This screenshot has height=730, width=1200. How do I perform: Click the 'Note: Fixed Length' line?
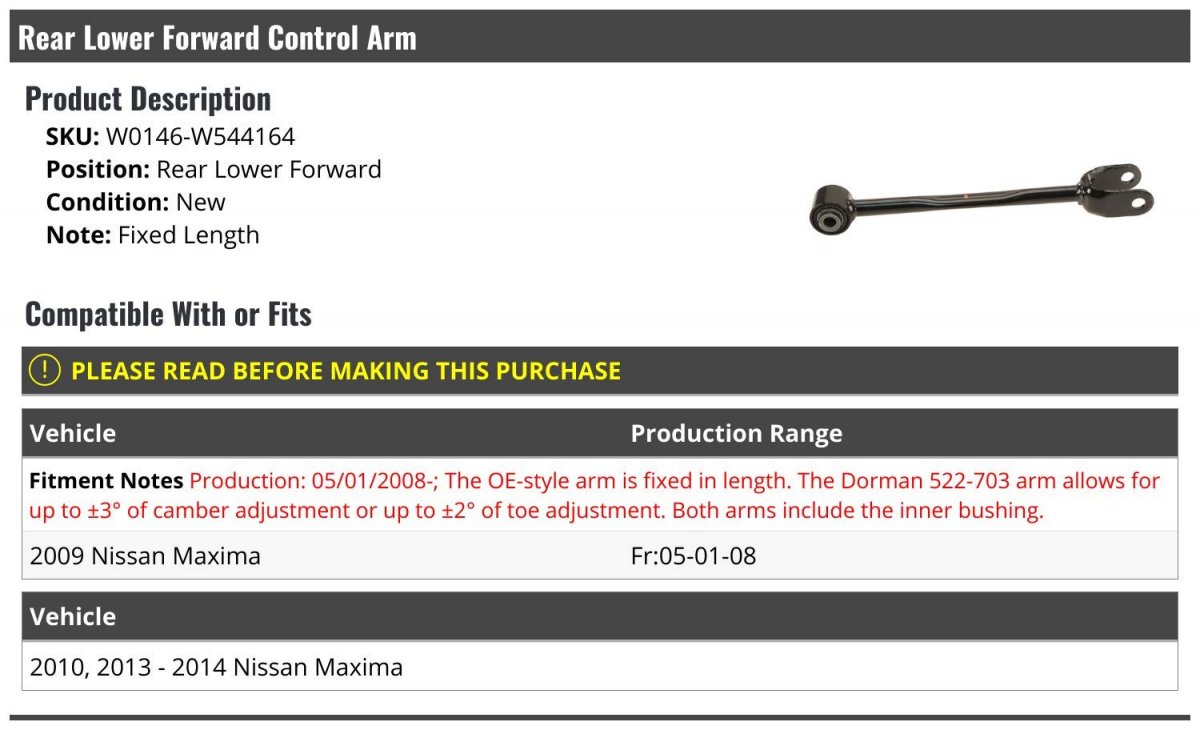point(153,235)
